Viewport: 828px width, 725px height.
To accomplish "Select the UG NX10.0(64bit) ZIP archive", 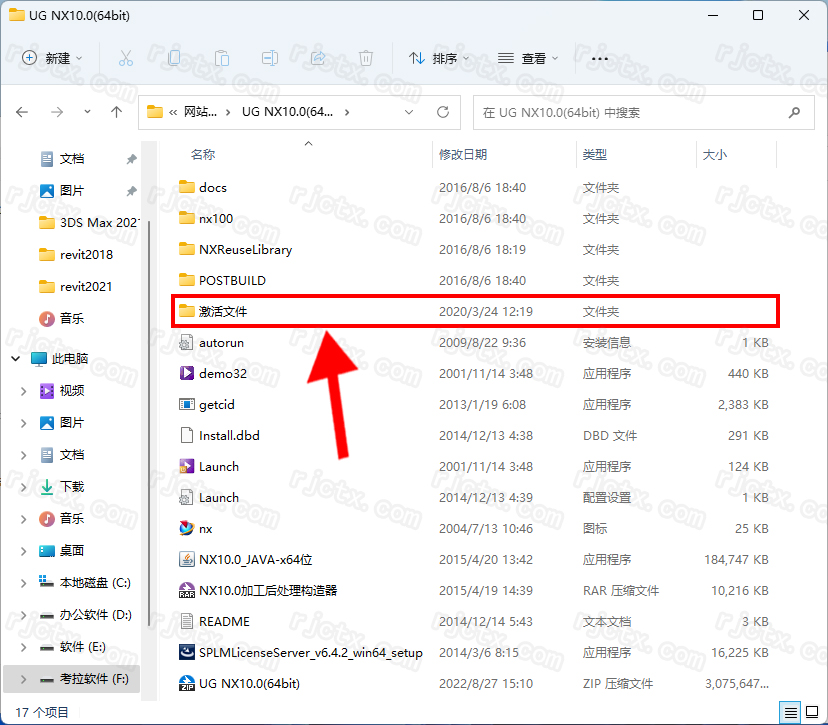I will click(x=248, y=683).
